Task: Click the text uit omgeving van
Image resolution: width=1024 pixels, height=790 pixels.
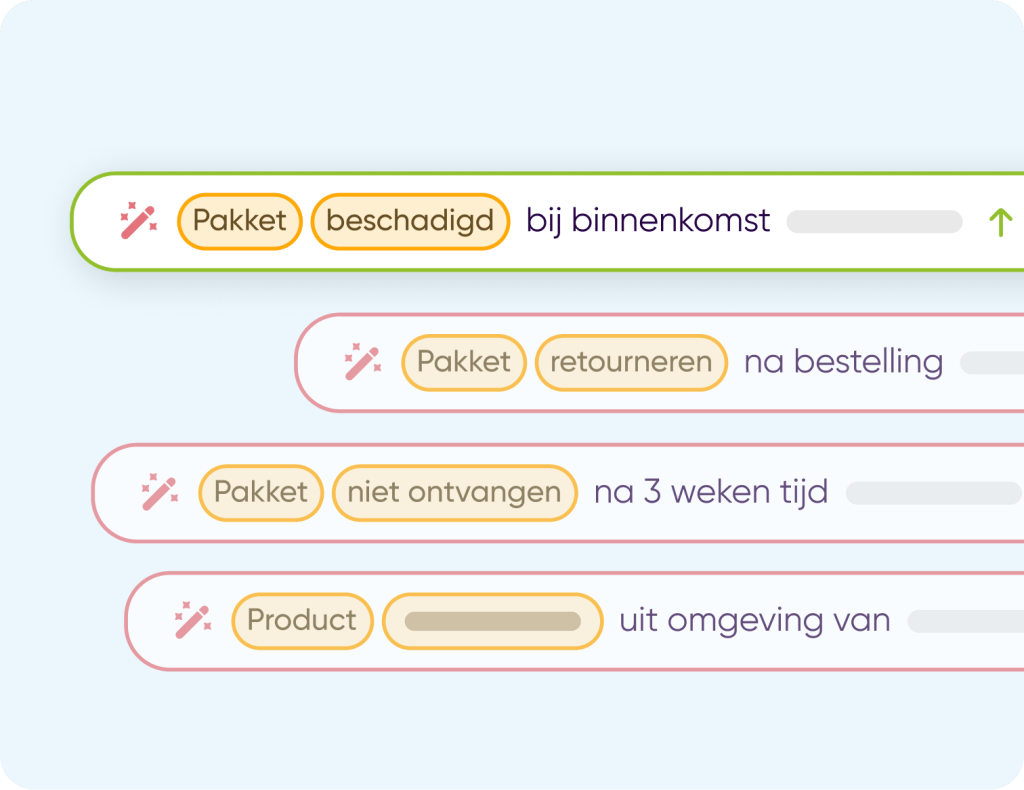Action: tap(754, 621)
